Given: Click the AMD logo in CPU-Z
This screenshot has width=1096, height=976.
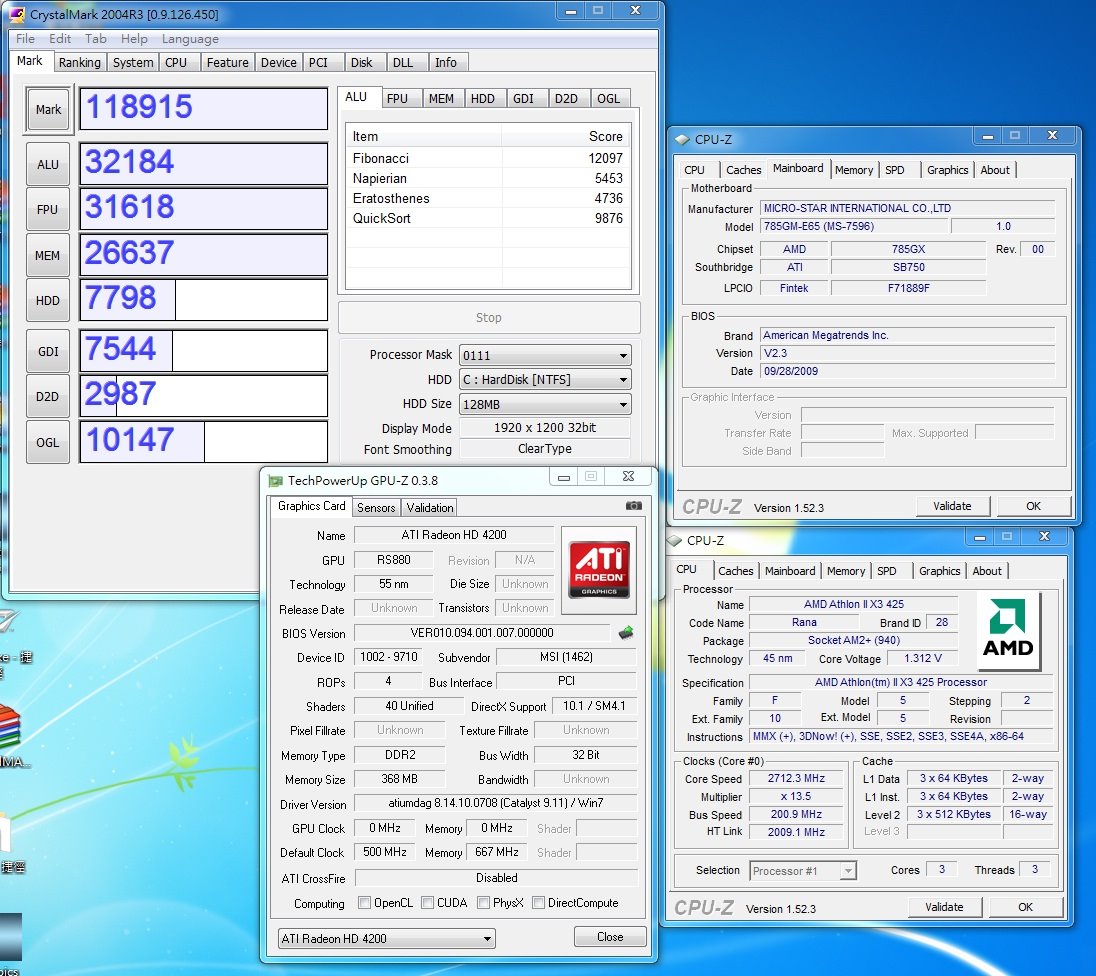Looking at the screenshot, I should 1007,629.
